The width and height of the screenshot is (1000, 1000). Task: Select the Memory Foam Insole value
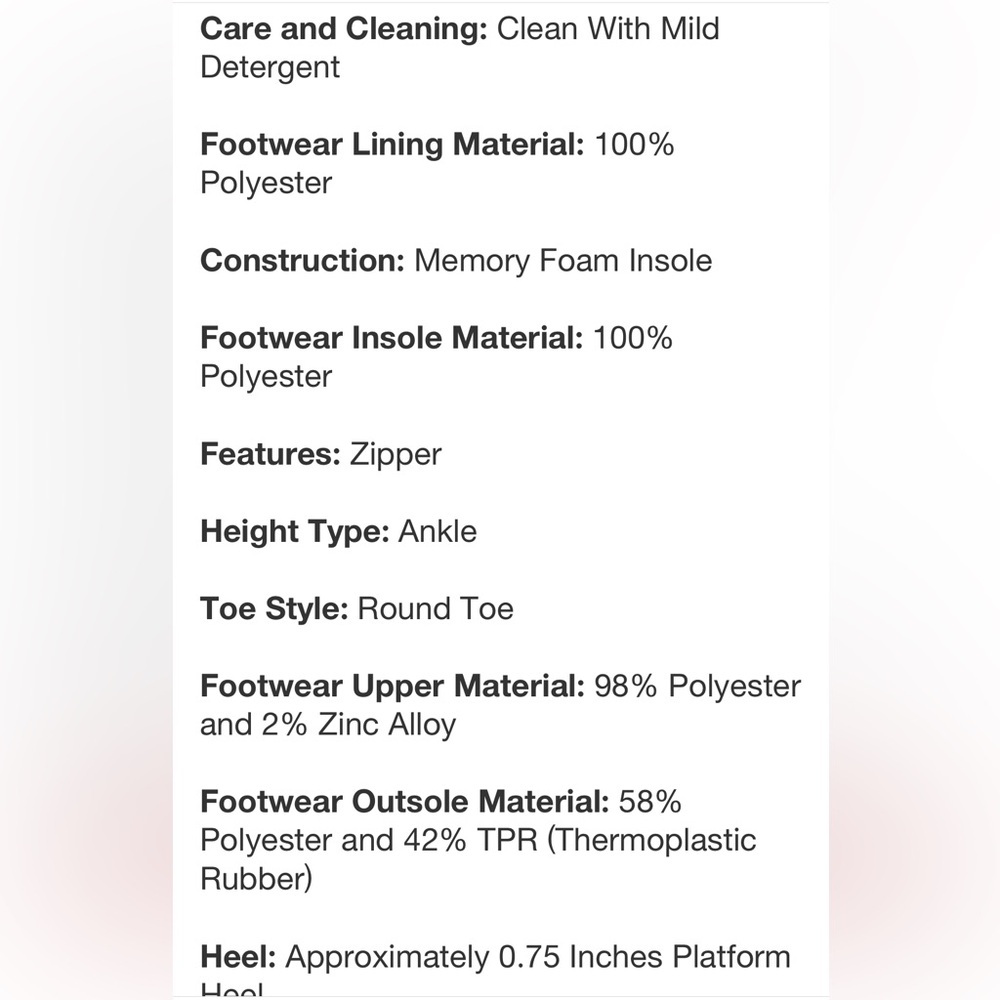point(563,260)
